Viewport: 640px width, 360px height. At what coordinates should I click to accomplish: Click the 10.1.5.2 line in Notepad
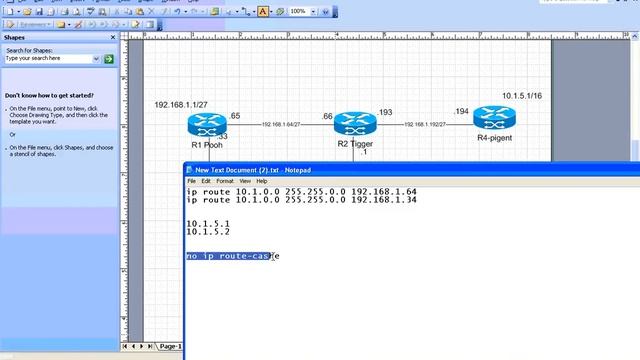[208, 232]
